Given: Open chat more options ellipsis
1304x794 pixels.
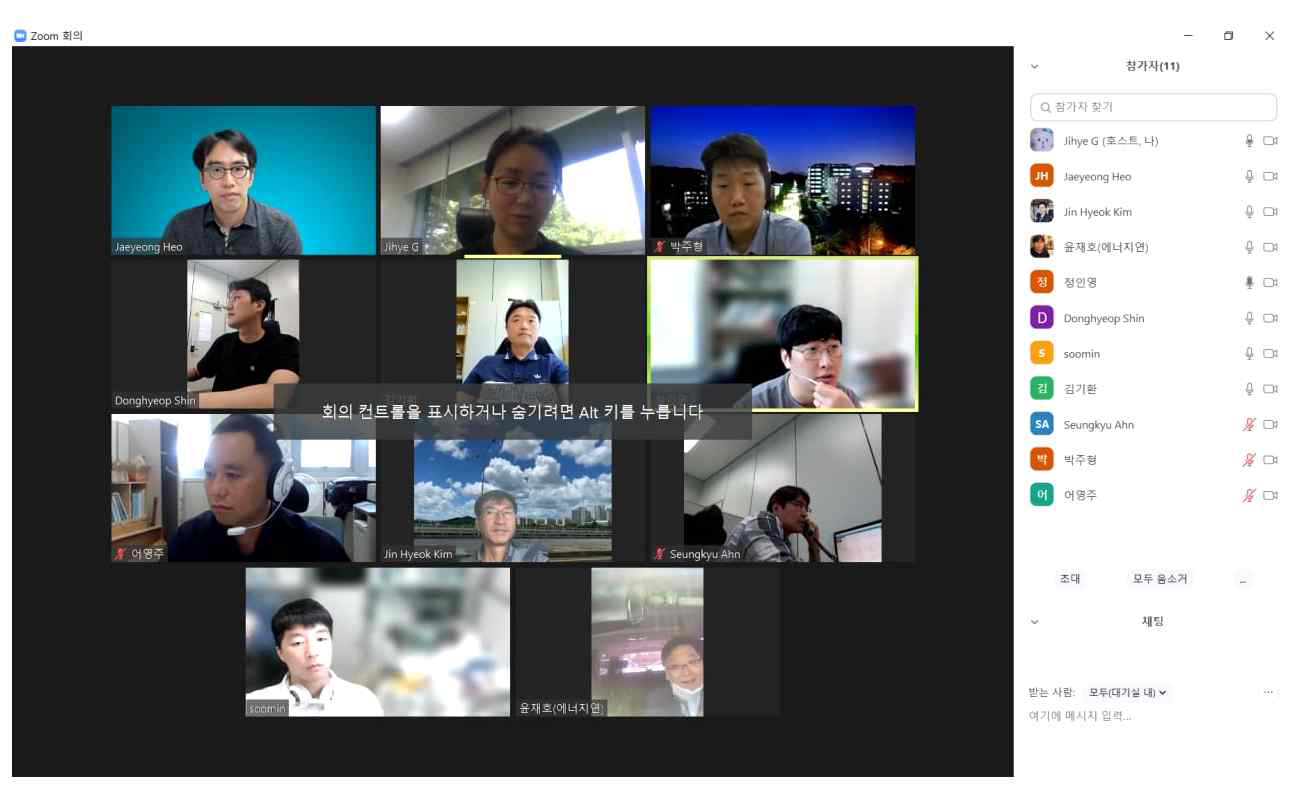Looking at the screenshot, I should 1269,692.
